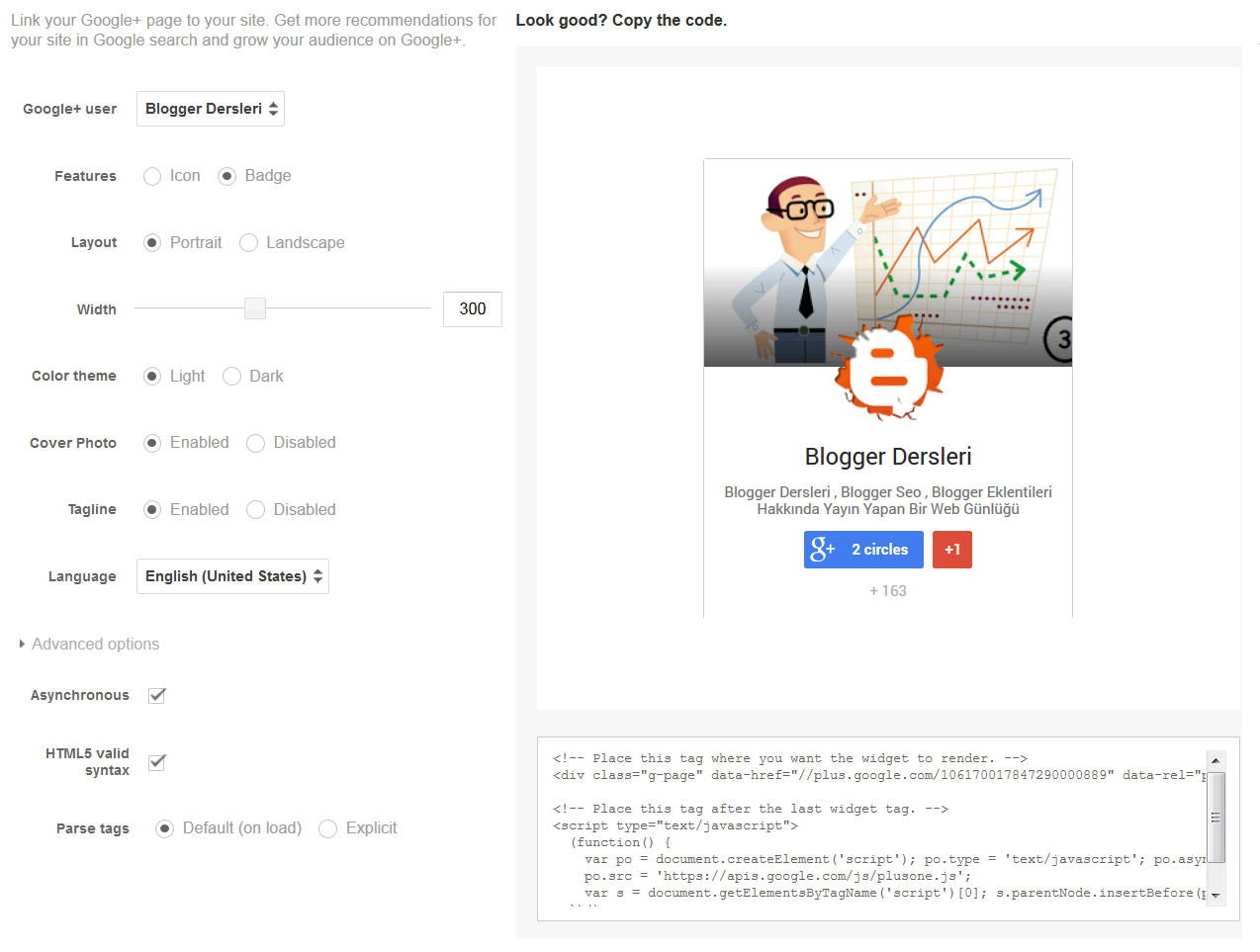Image resolution: width=1260 pixels, height=952 pixels.
Task: Click the 2 circles follow button
Action: (x=863, y=550)
